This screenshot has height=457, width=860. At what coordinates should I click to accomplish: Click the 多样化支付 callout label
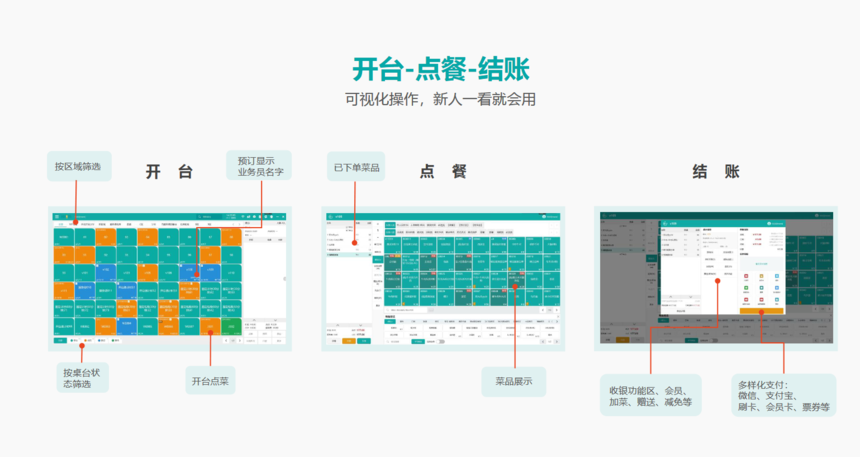(783, 396)
